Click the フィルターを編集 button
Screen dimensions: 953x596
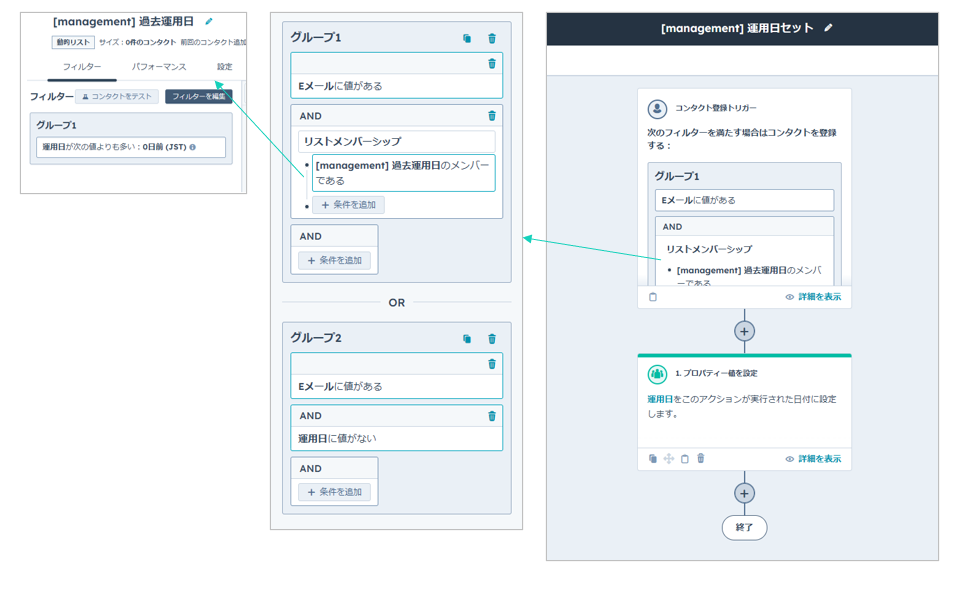click(x=198, y=97)
